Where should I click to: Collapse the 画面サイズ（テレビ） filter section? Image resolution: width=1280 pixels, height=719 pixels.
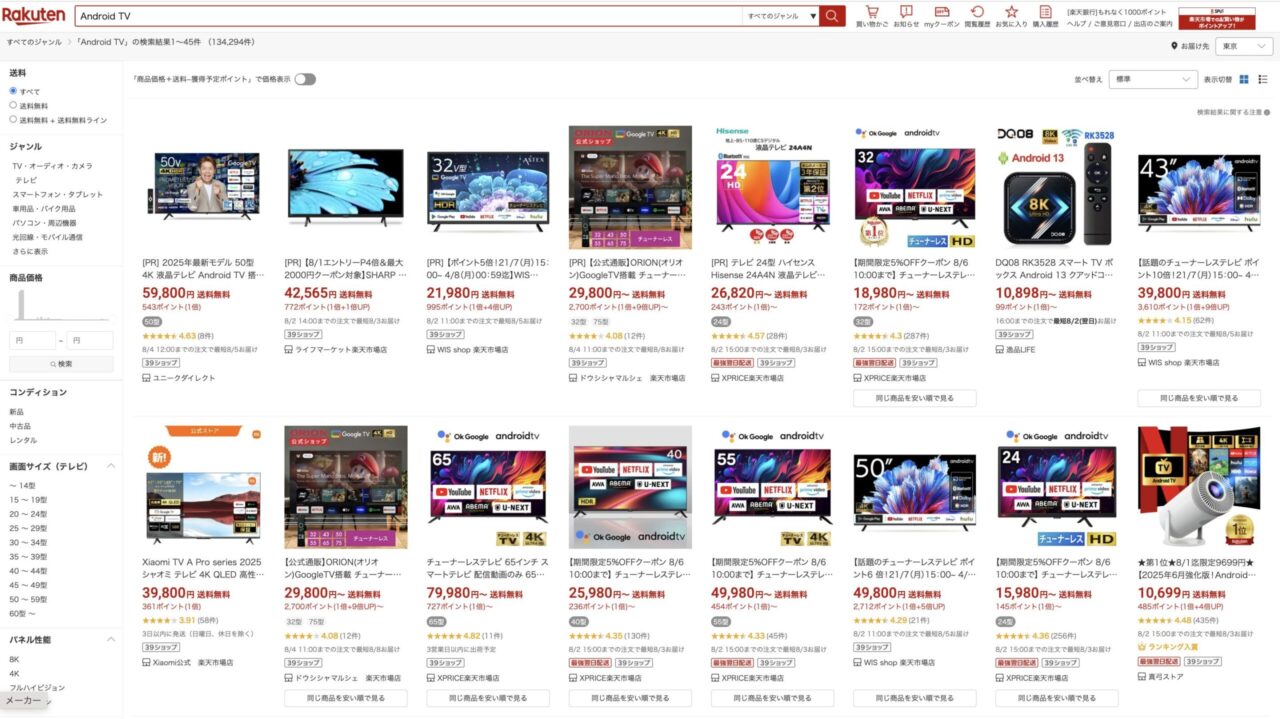pos(112,466)
